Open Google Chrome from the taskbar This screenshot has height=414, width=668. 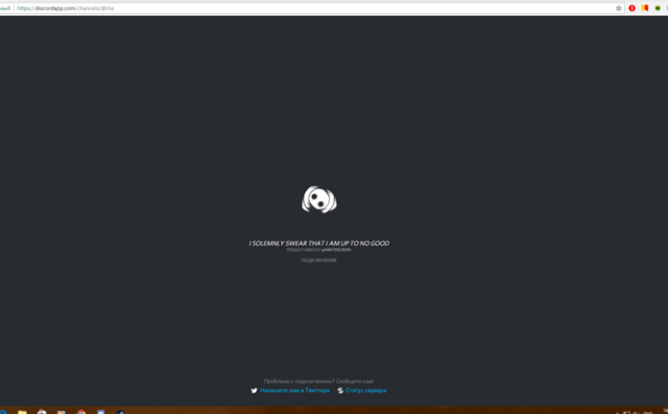point(81,411)
